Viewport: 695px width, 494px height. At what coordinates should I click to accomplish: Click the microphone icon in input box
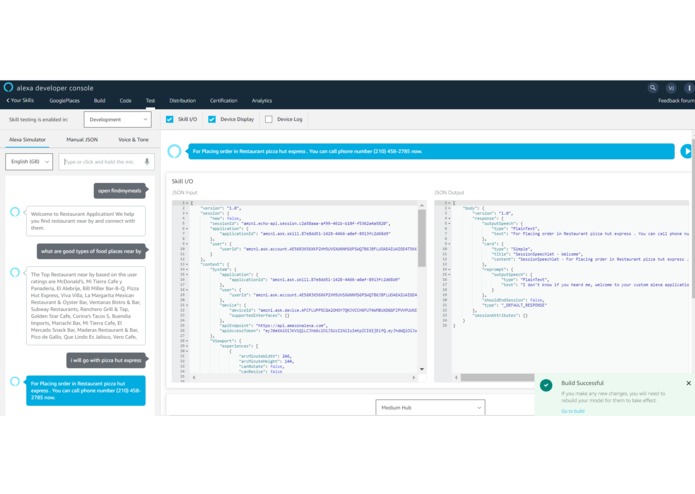147,162
